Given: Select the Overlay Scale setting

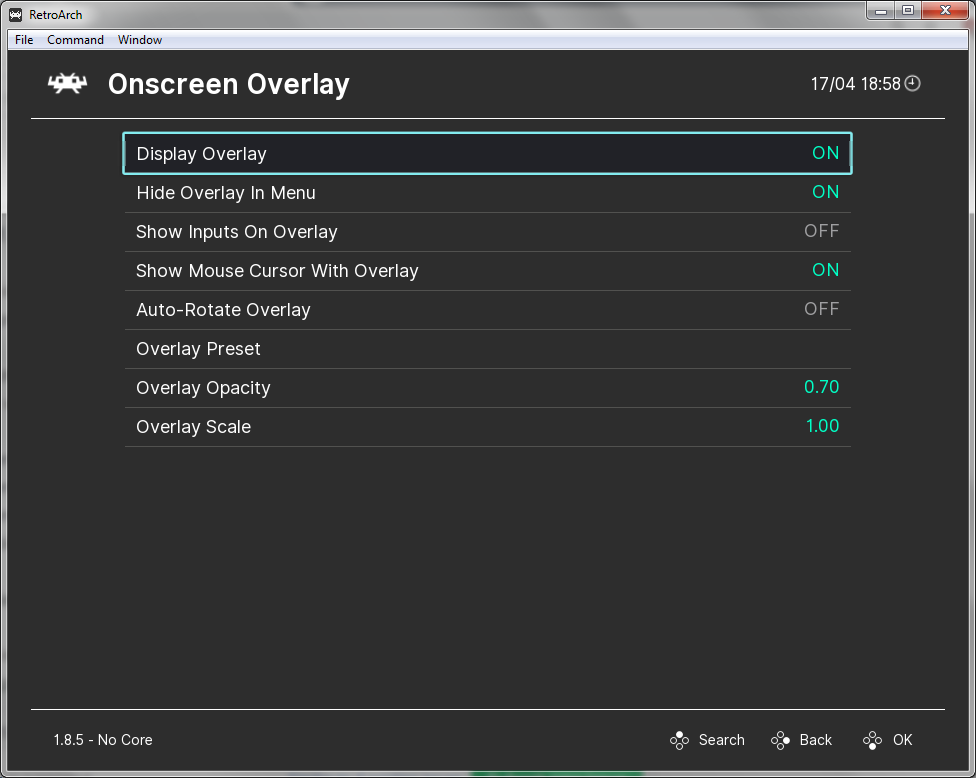Looking at the screenshot, I should pos(487,426).
